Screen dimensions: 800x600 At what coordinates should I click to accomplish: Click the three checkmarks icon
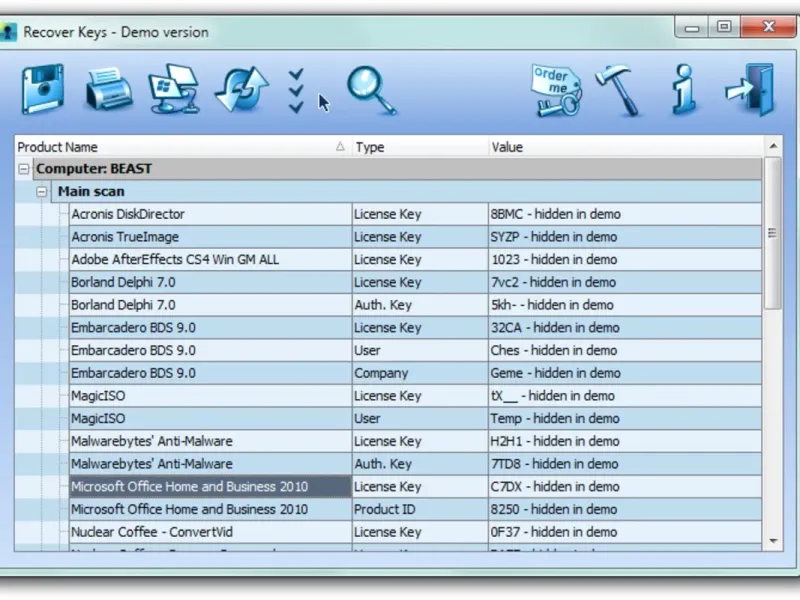[x=296, y=90]
